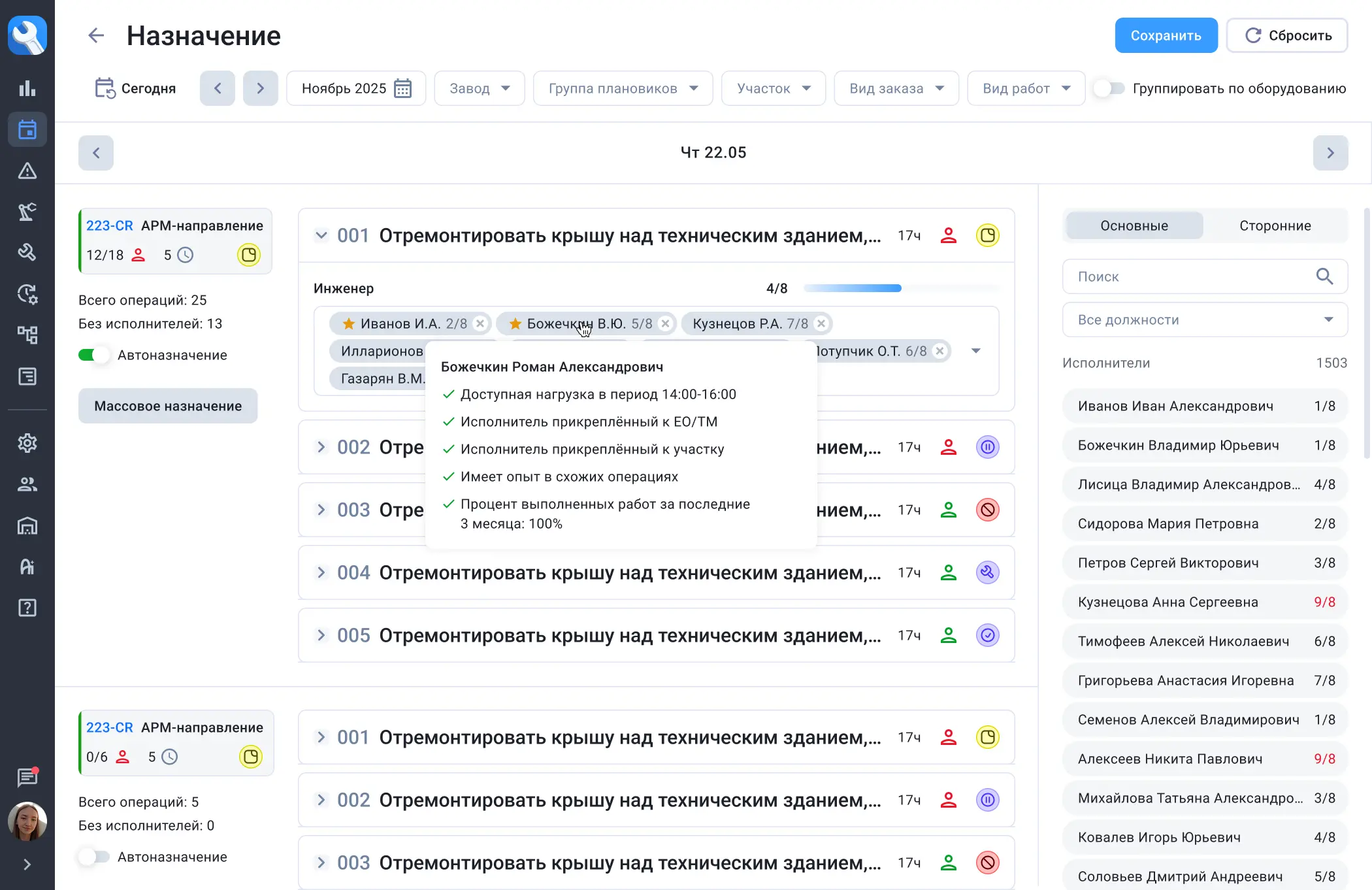Click the calendar icon next to Ноябрь 2025

[403, 88]
